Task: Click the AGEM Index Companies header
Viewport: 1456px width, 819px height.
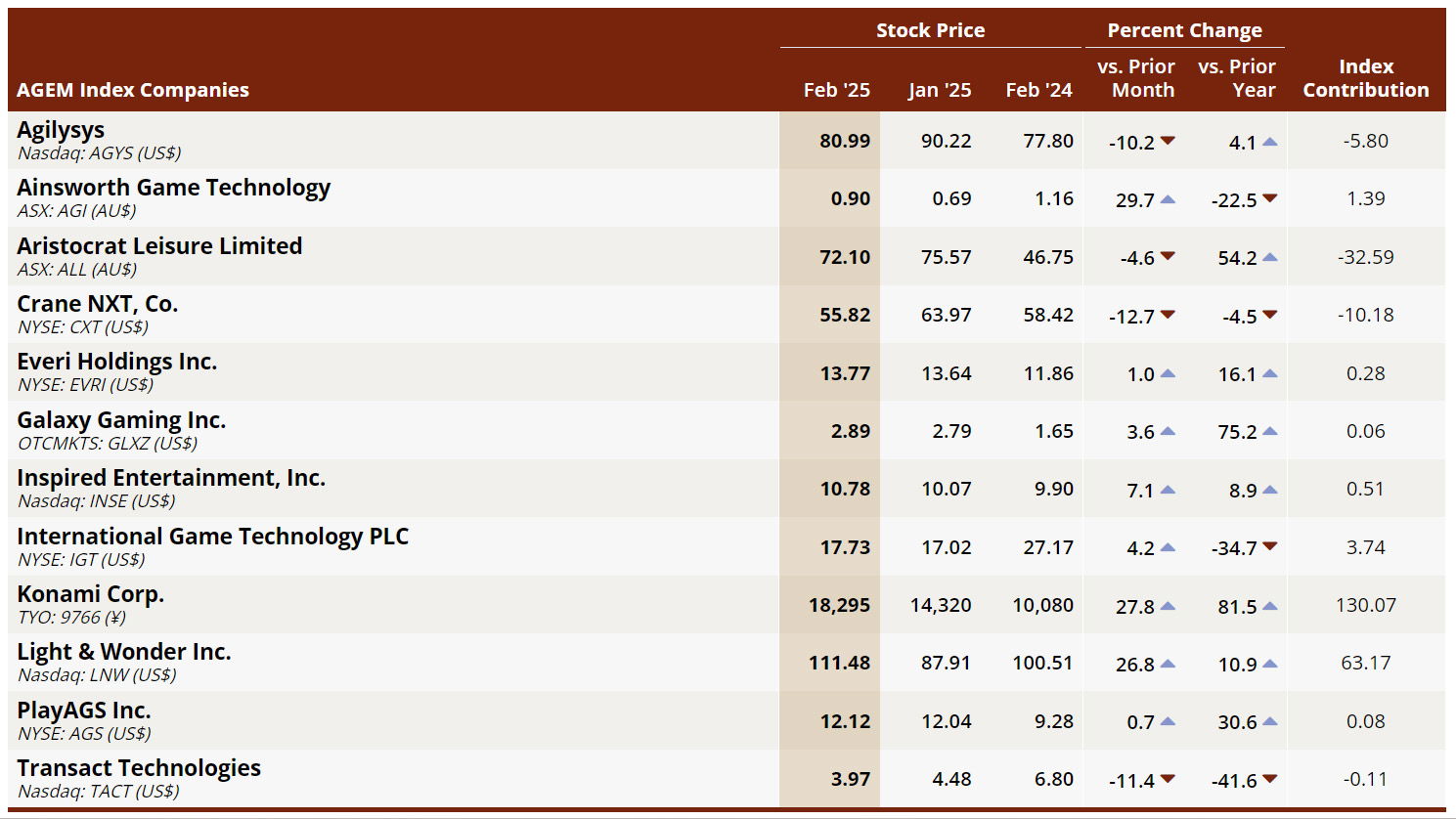Action: click(x=133, y=90)
